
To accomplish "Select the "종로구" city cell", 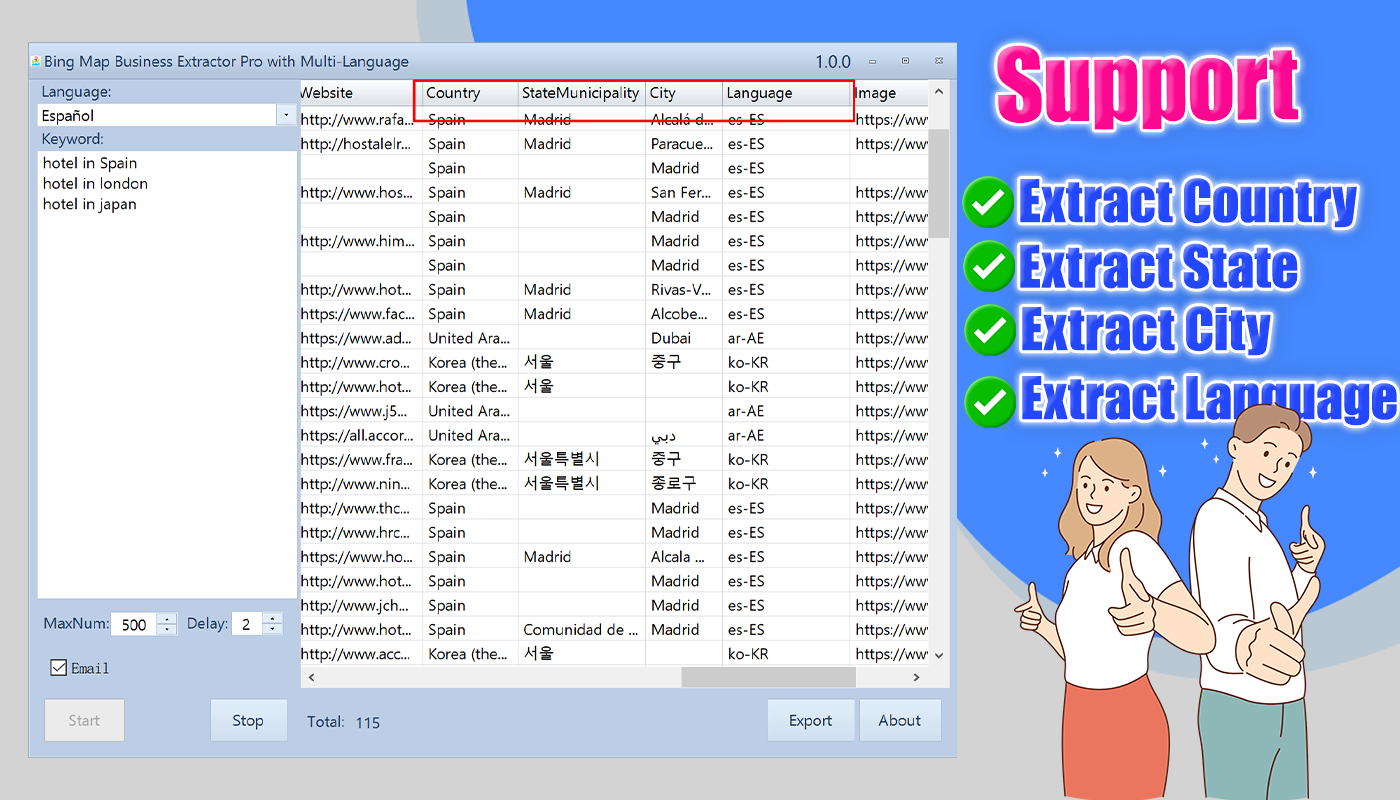I will pyautogui.click(x=684, y=484).
